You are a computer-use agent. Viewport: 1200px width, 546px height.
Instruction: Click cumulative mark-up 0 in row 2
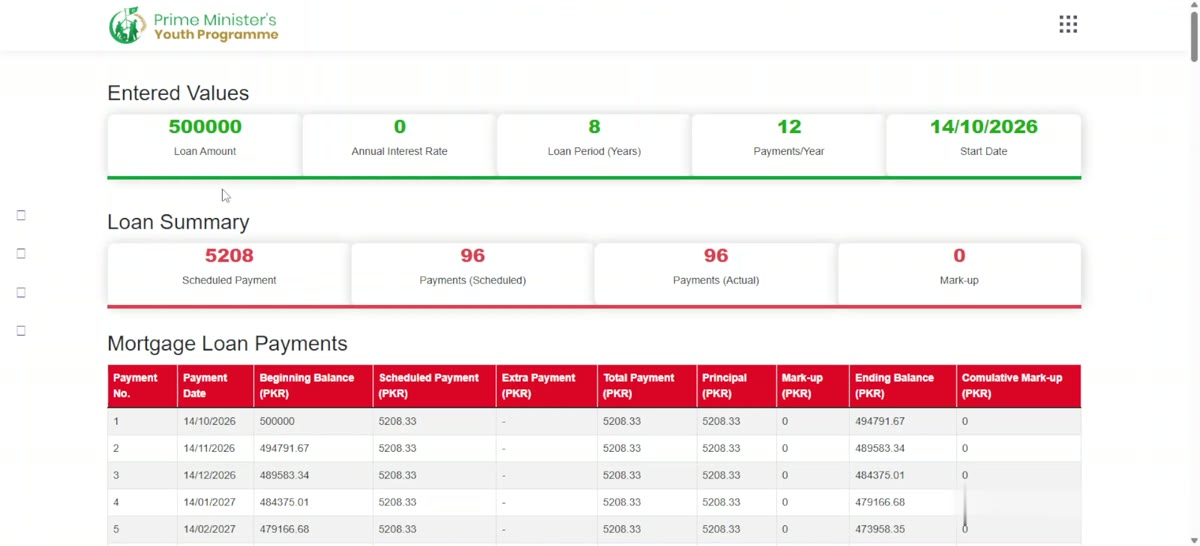point(965,449)
